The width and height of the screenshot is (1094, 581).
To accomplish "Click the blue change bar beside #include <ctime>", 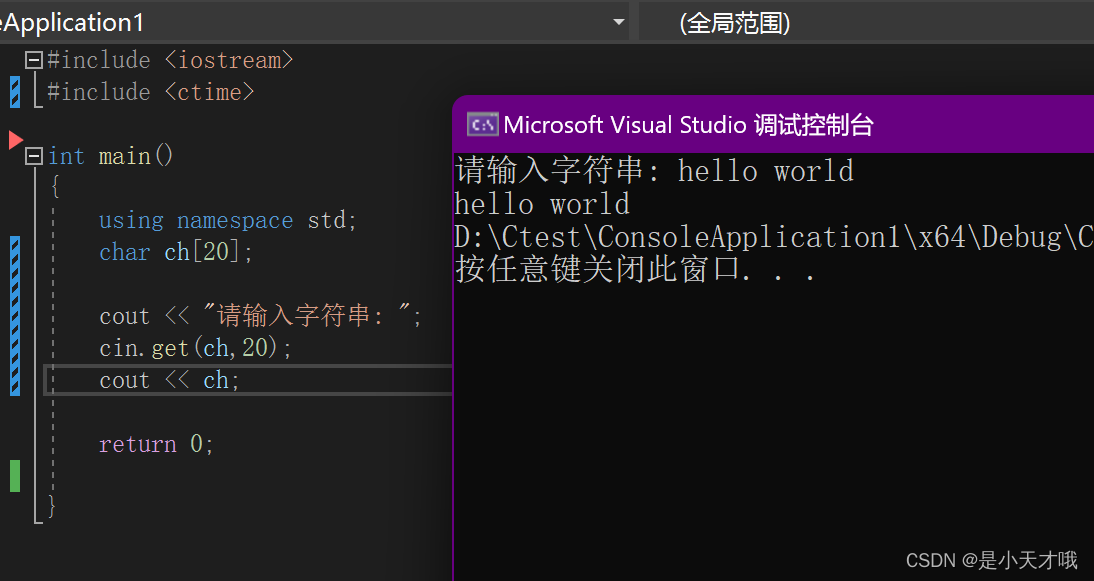I will click(13, 92).
